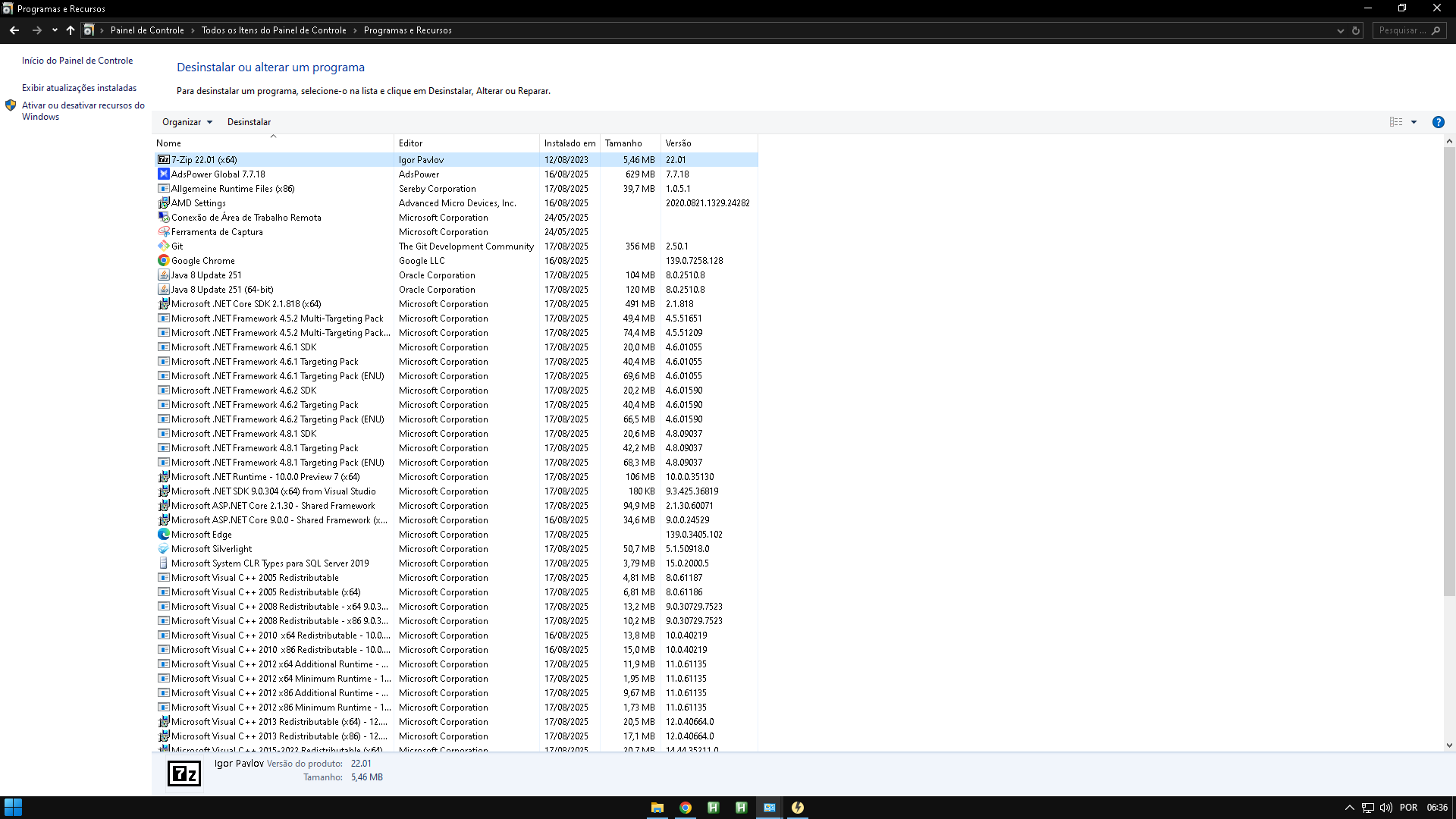Viewport: 1456px width, 819px height.
Task: Click the vertical scrollbar up arrow
Action: click(x=1449, y=141)
